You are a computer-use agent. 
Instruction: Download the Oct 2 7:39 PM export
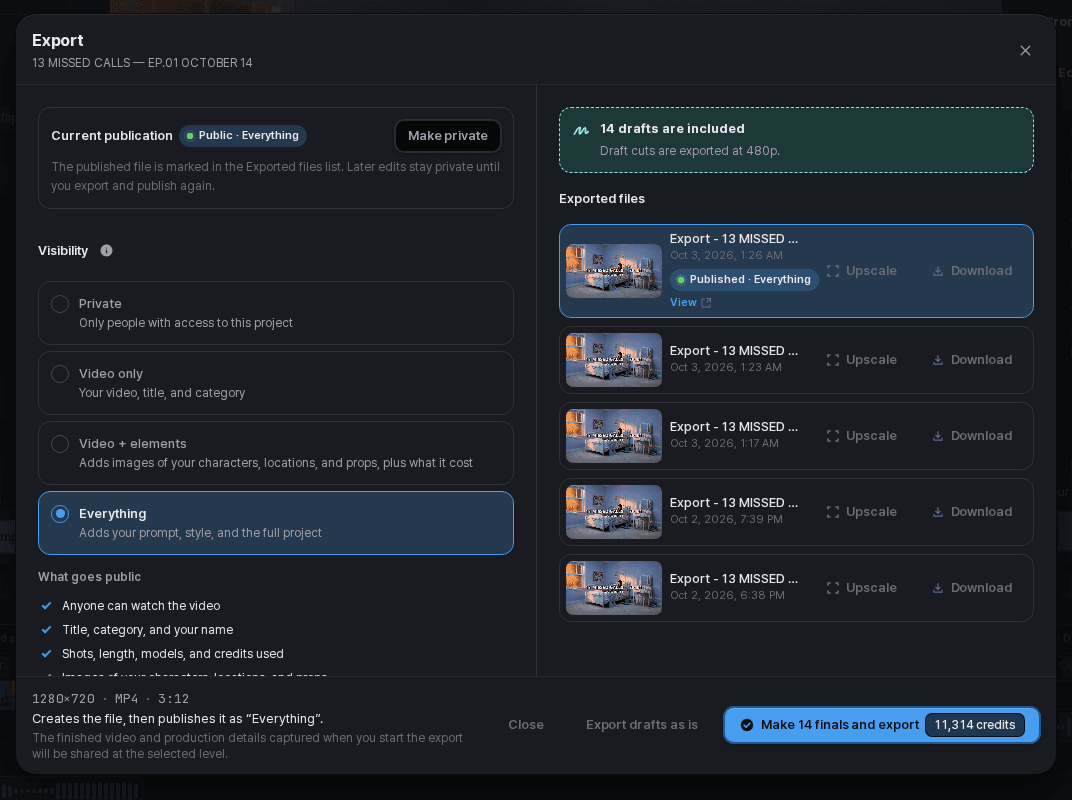972,511
